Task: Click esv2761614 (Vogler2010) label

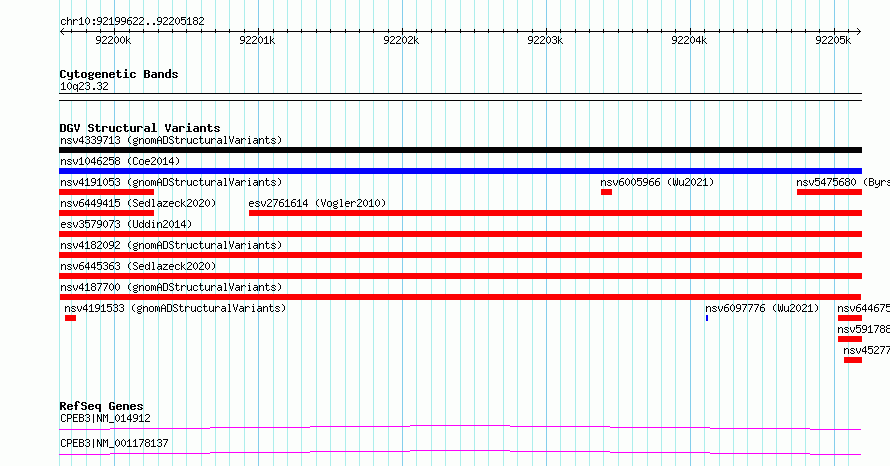Action: click(317, 203)
